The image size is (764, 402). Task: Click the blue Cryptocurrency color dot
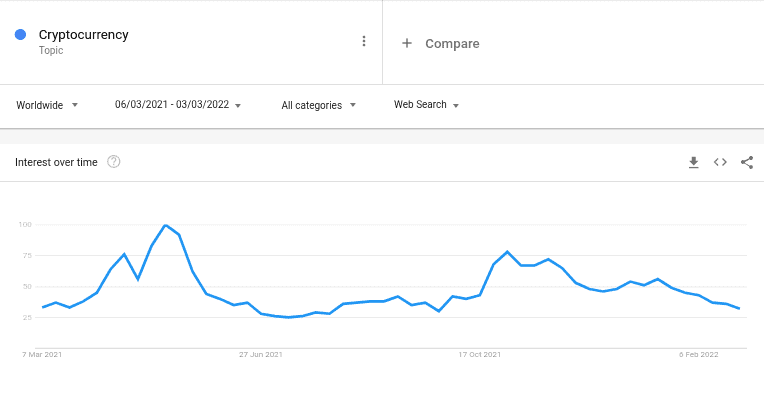(20, 35)
